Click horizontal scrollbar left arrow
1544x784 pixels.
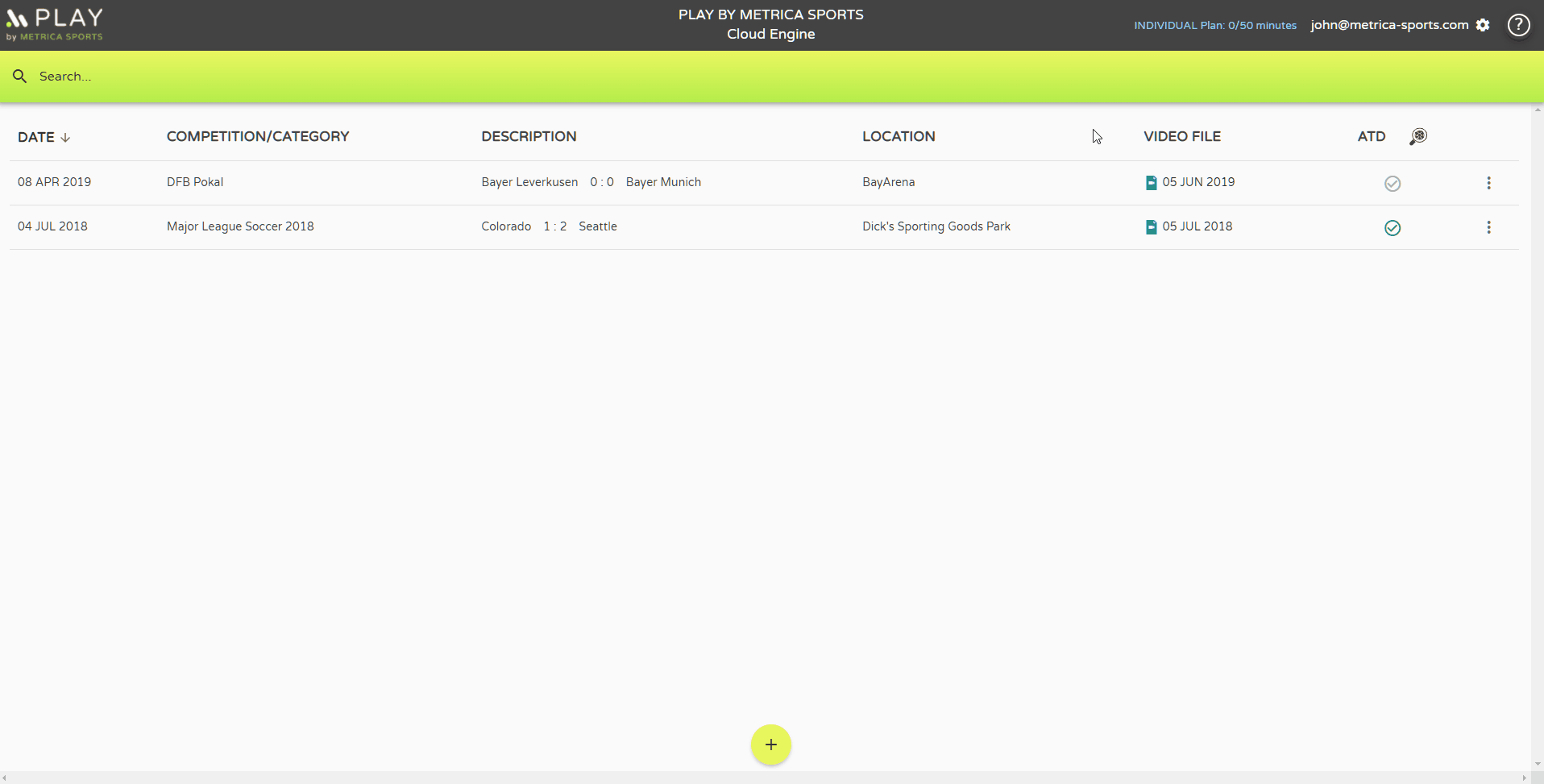[x=5, y=778]
